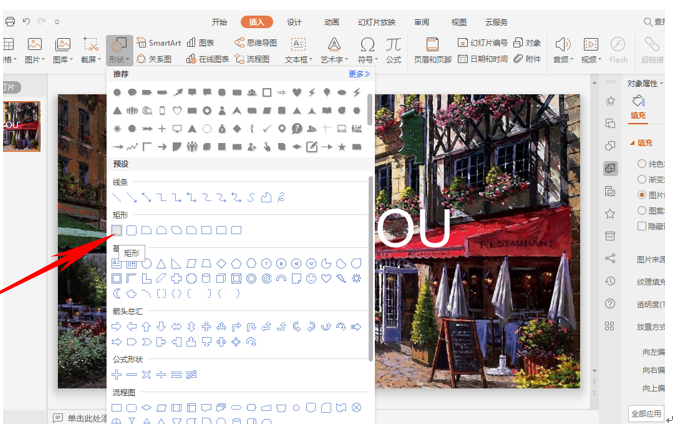Select the slide thumbnail in left panel

(x=22, y=126)
